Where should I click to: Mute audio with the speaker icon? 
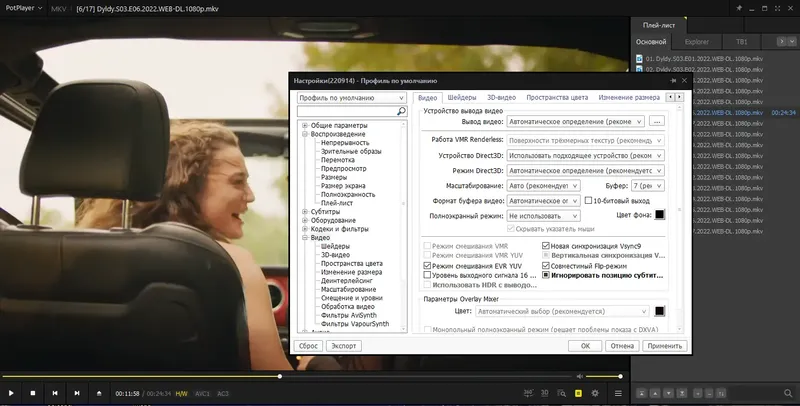pyautogui.click(x=580, y=376)
